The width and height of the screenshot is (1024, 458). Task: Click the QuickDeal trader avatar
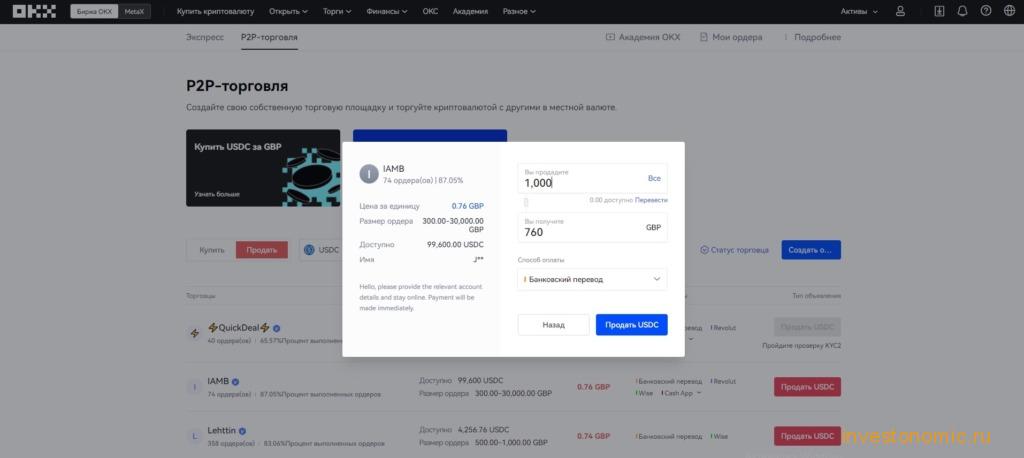coord(194,333)
